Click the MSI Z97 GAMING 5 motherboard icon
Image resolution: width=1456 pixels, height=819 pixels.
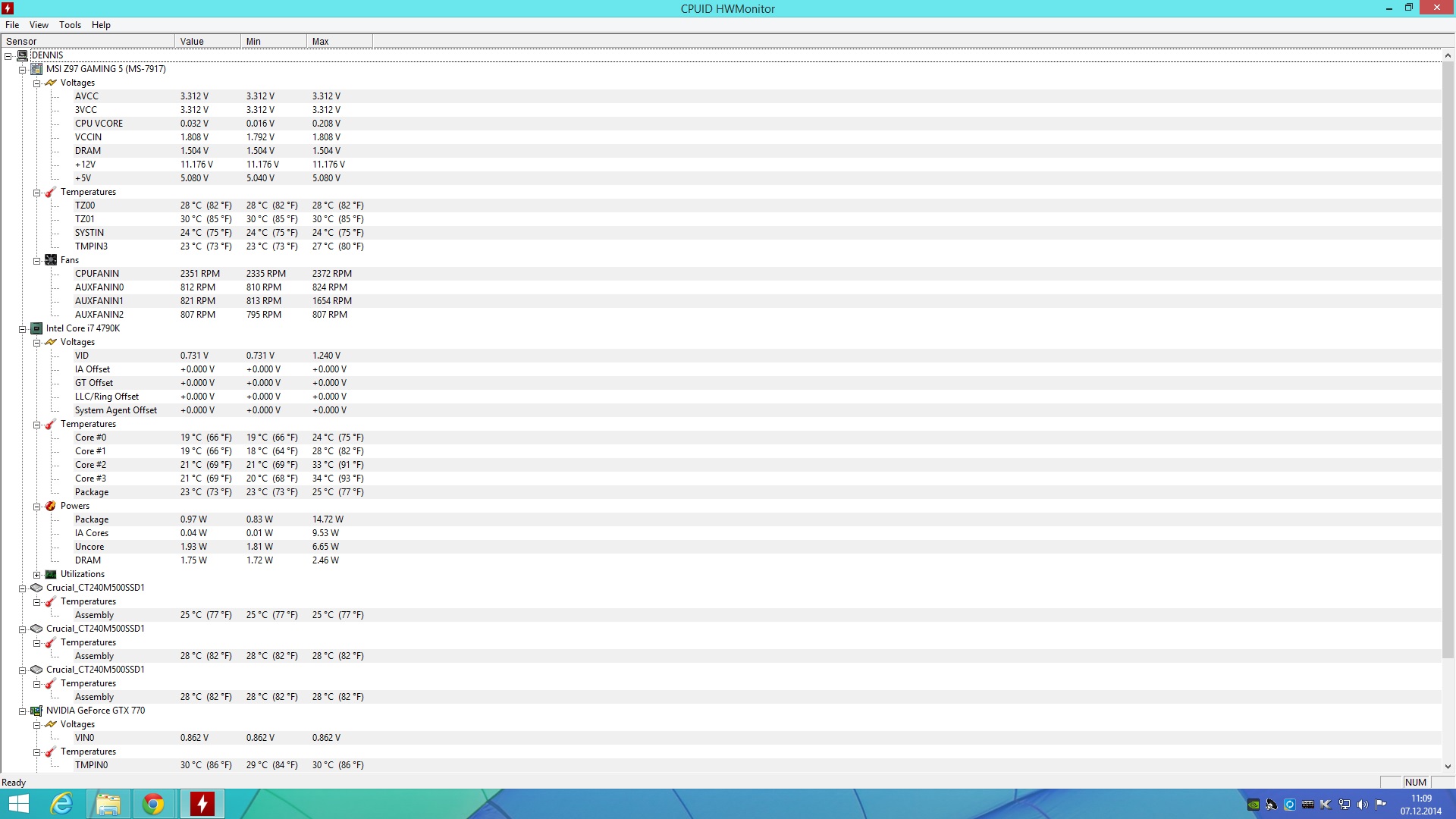coord(36,69)
